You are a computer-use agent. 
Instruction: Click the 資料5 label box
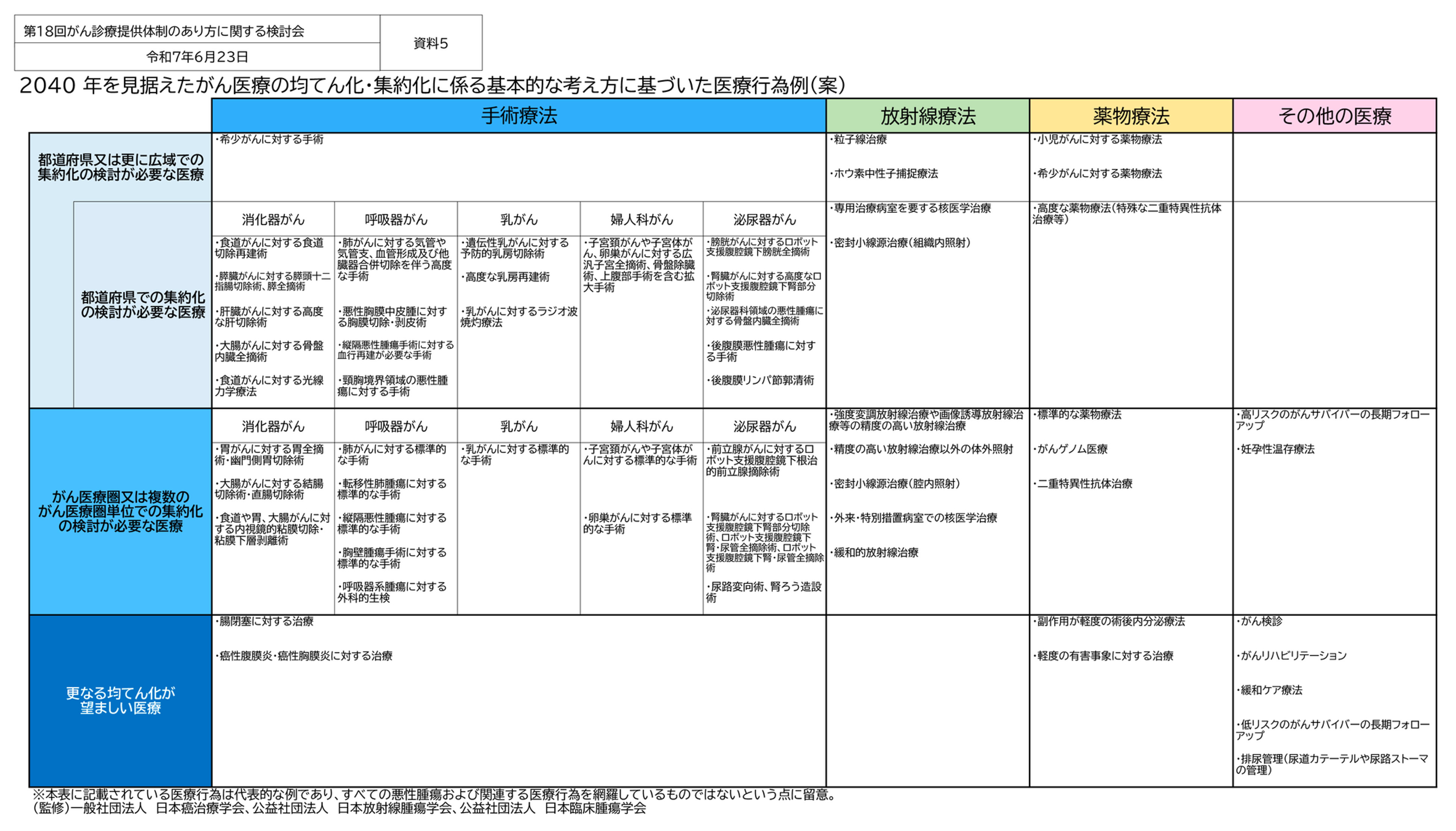[x=430, y=43]
